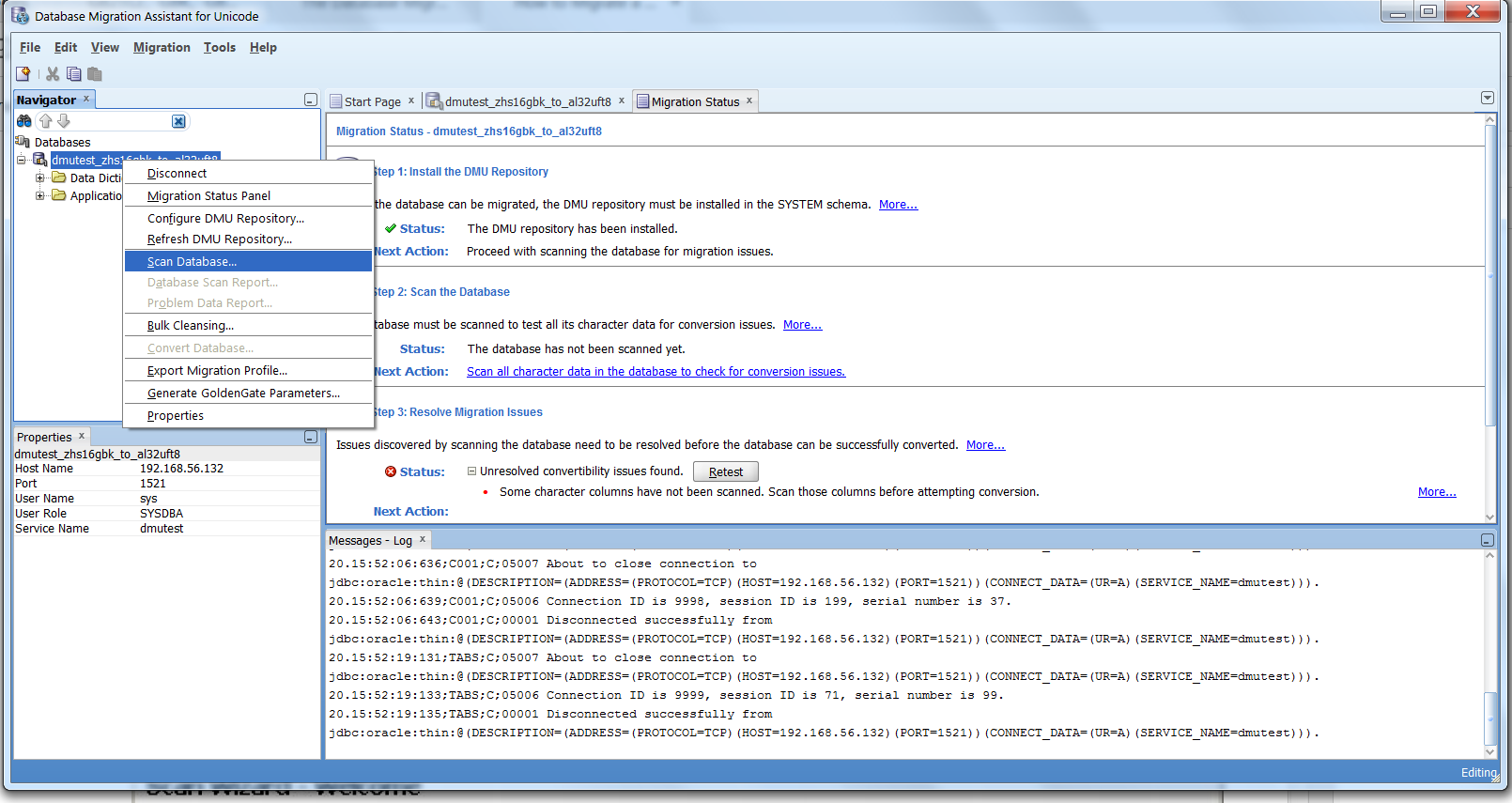Click the Application folder icon in tree

pos(59,195)
